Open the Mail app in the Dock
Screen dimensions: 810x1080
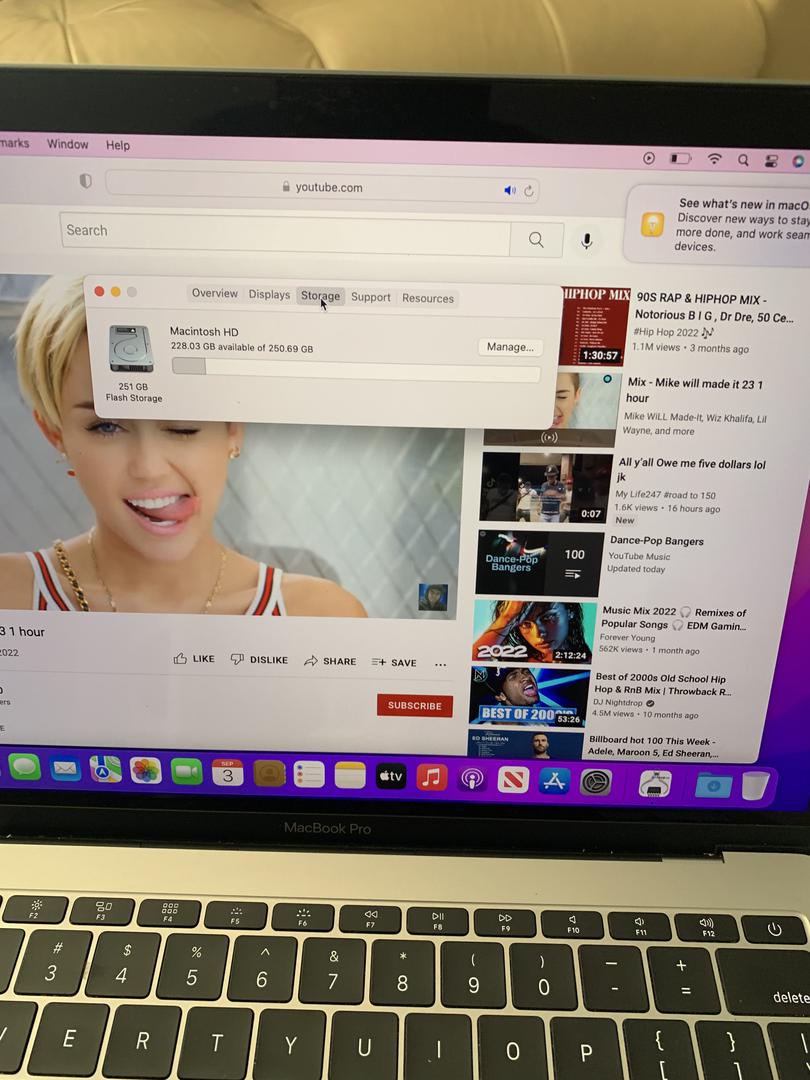65,768
